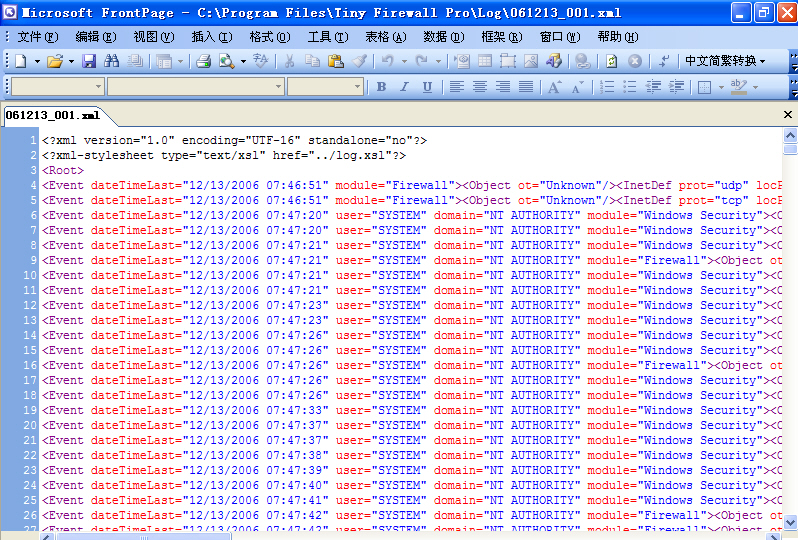Image resolution: width=798 pixels, height=540 pixels.
Task: Click the Undo icon
Action: [388, 62]
